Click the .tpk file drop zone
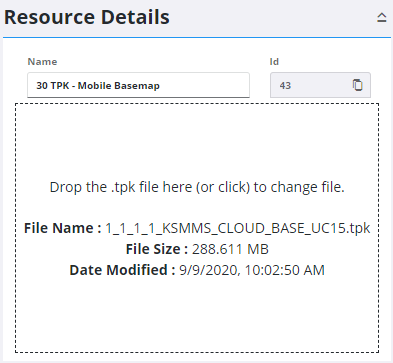The image size is (393, 363). click(197, 228)
